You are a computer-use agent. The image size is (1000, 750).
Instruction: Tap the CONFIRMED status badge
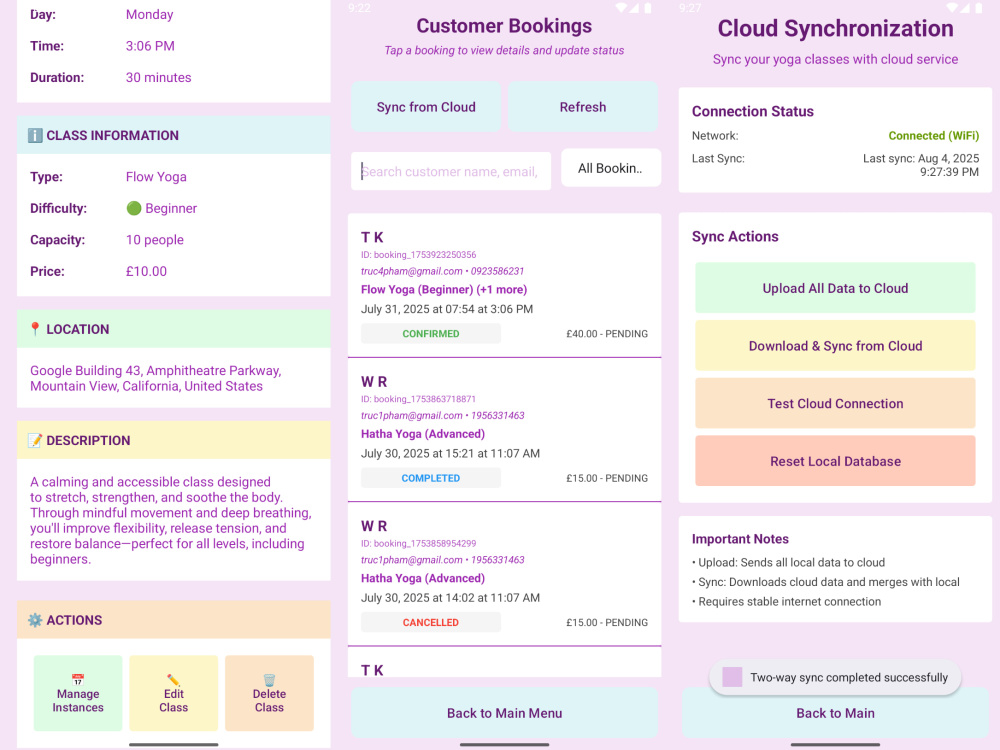point(430,334)
